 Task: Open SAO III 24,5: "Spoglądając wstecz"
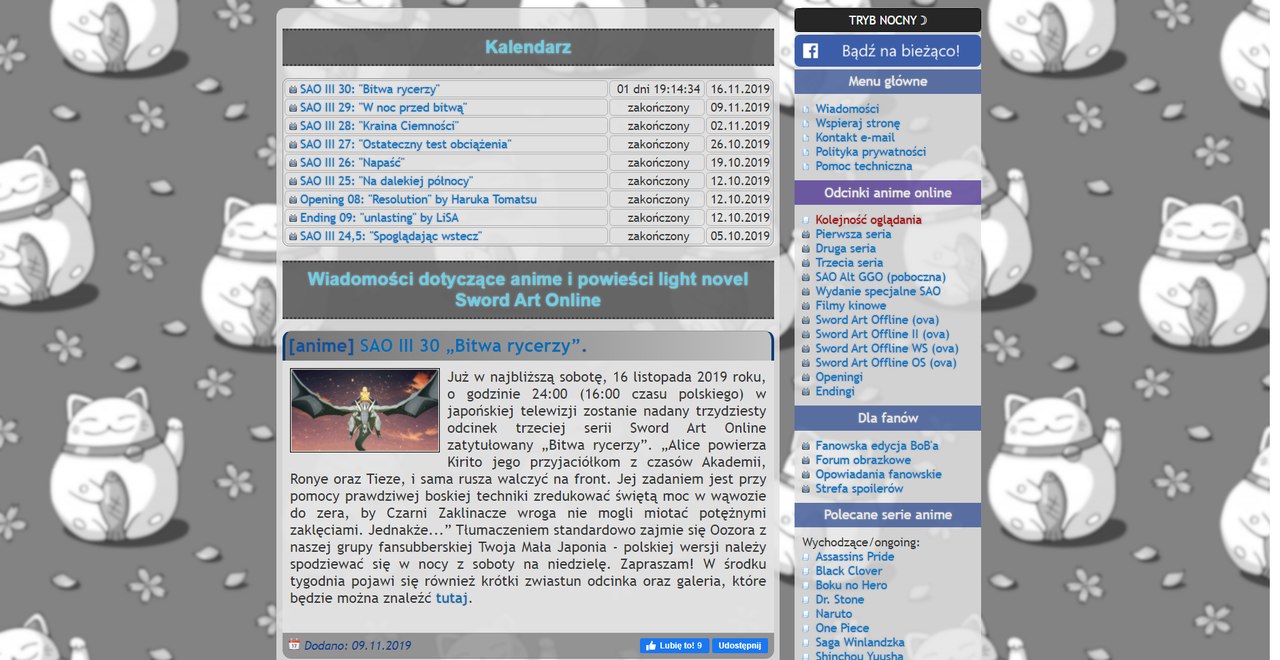391,236
